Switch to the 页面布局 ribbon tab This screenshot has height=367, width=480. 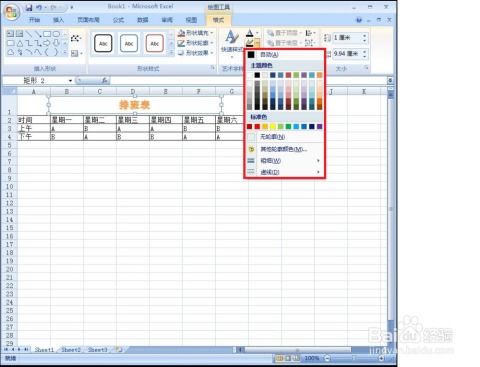click(88, 20)
